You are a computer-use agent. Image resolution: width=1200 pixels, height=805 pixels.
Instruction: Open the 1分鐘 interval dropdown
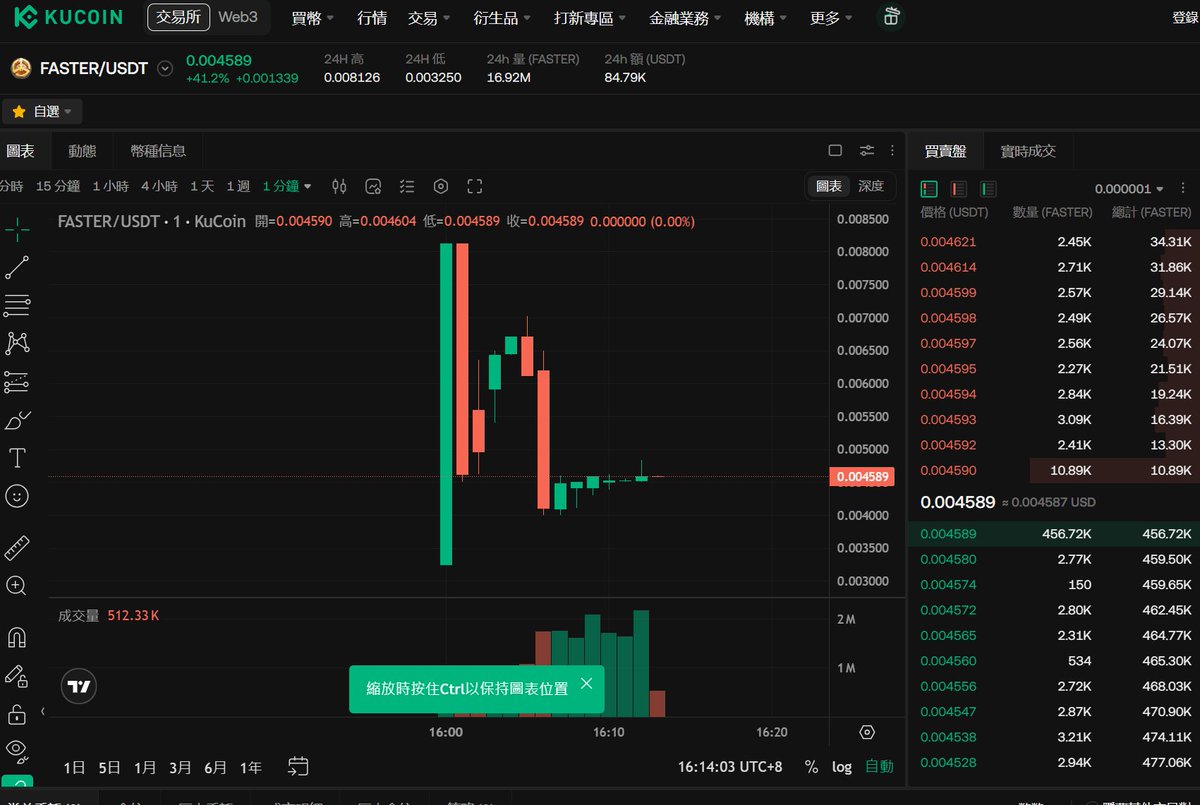pyautogui.click(x=287, y=186)
